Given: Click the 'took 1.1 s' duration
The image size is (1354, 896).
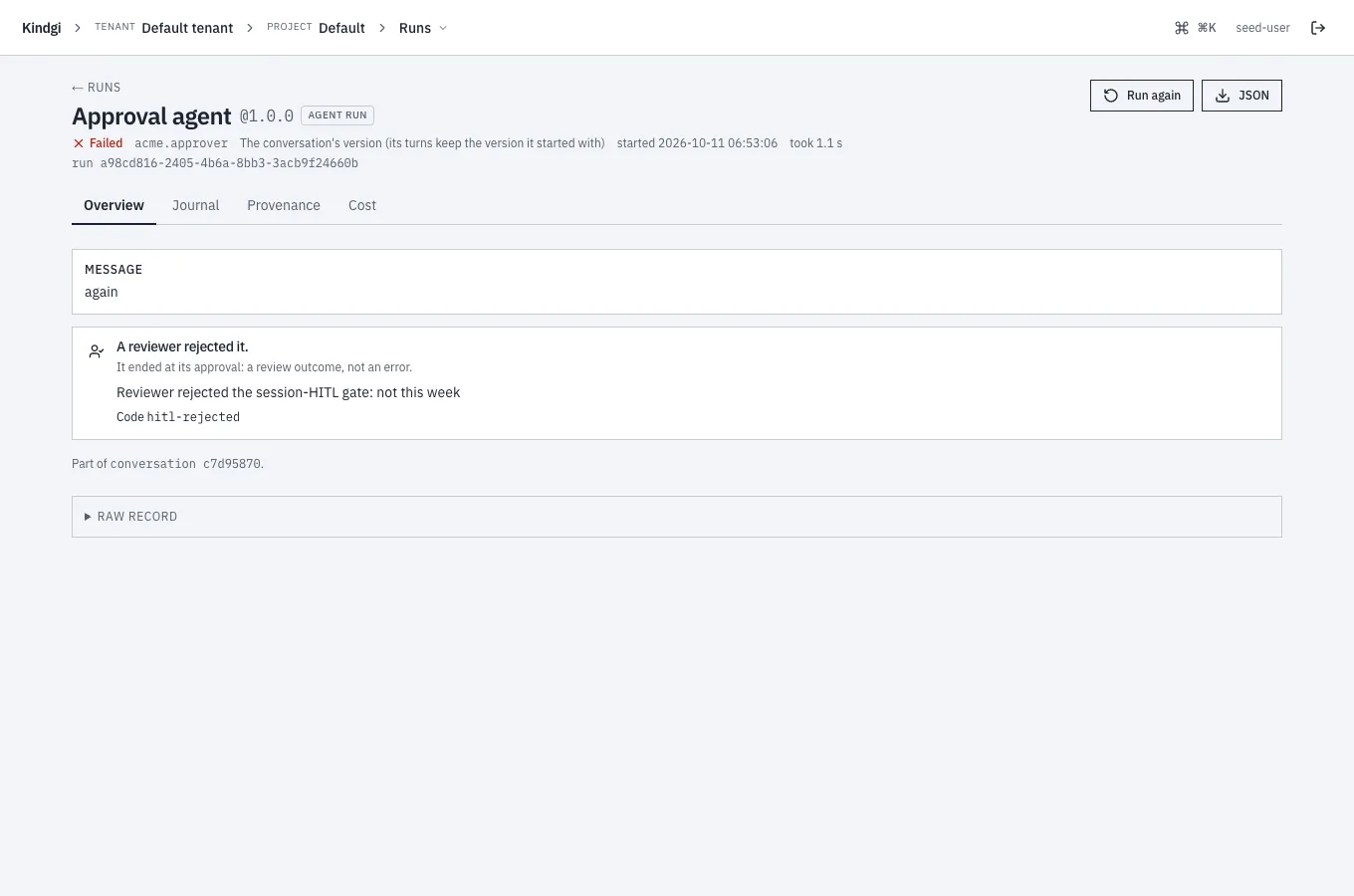Looking at the screenshot, I should pyautogui.click(x=816, y=143).
